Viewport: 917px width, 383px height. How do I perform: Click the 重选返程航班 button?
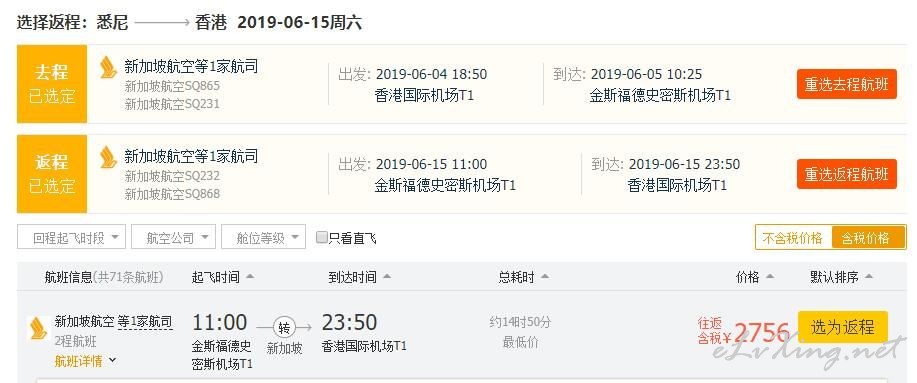(x=846, y=174)
